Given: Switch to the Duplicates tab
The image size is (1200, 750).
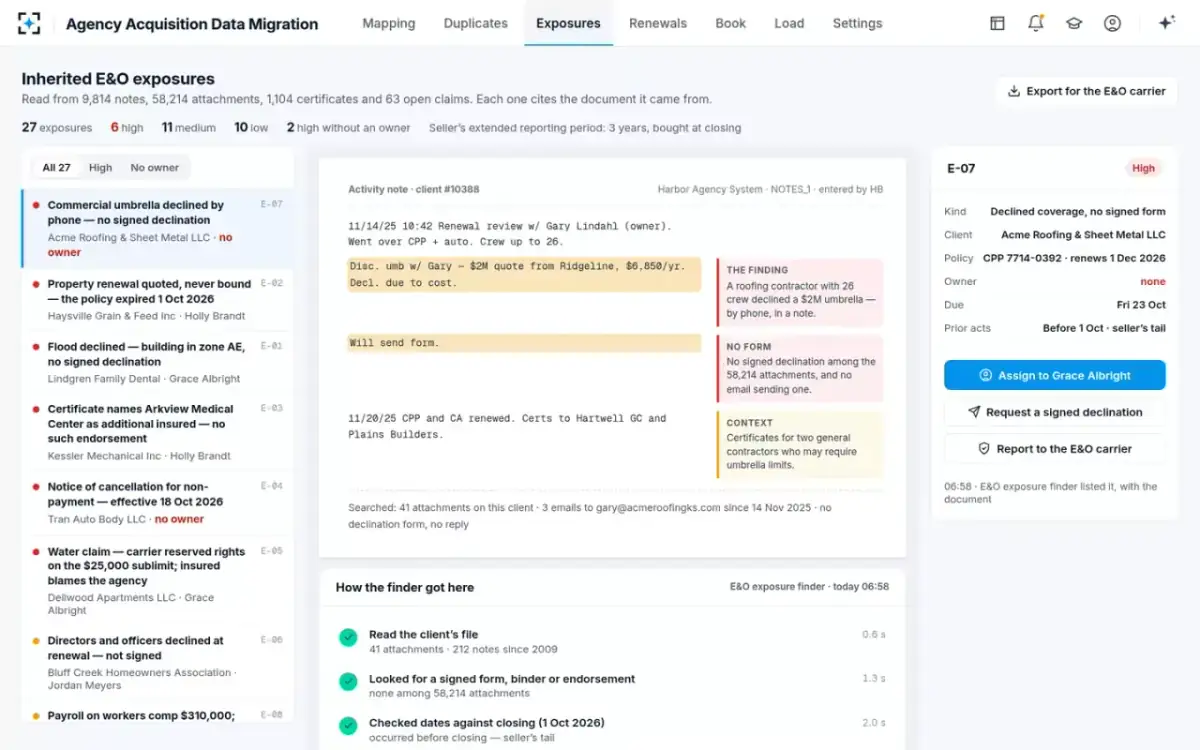Looking at the screenshot, I should [x=475, y=23].
